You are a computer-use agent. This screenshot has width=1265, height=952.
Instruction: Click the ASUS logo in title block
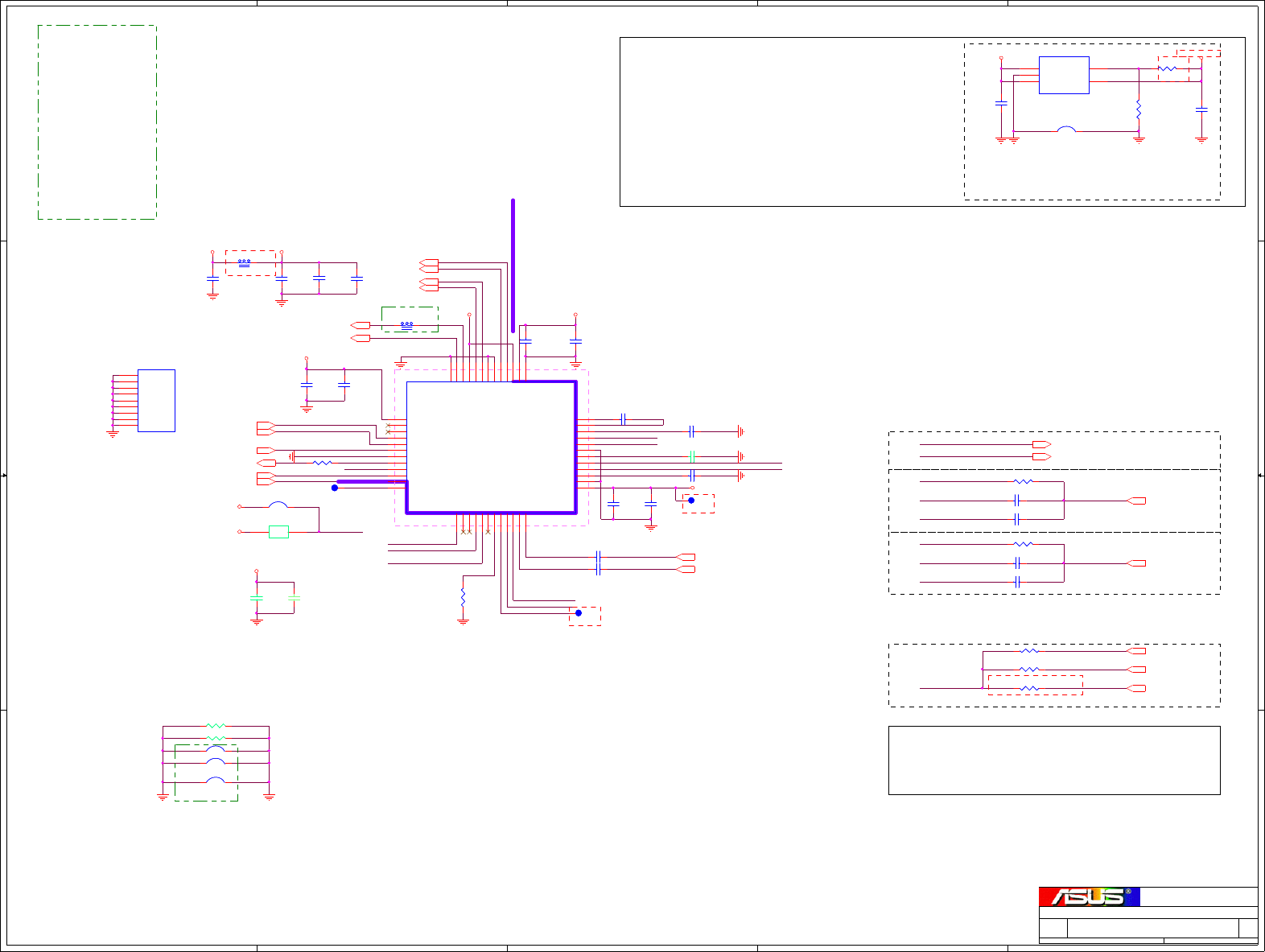tap(1090, 896)
